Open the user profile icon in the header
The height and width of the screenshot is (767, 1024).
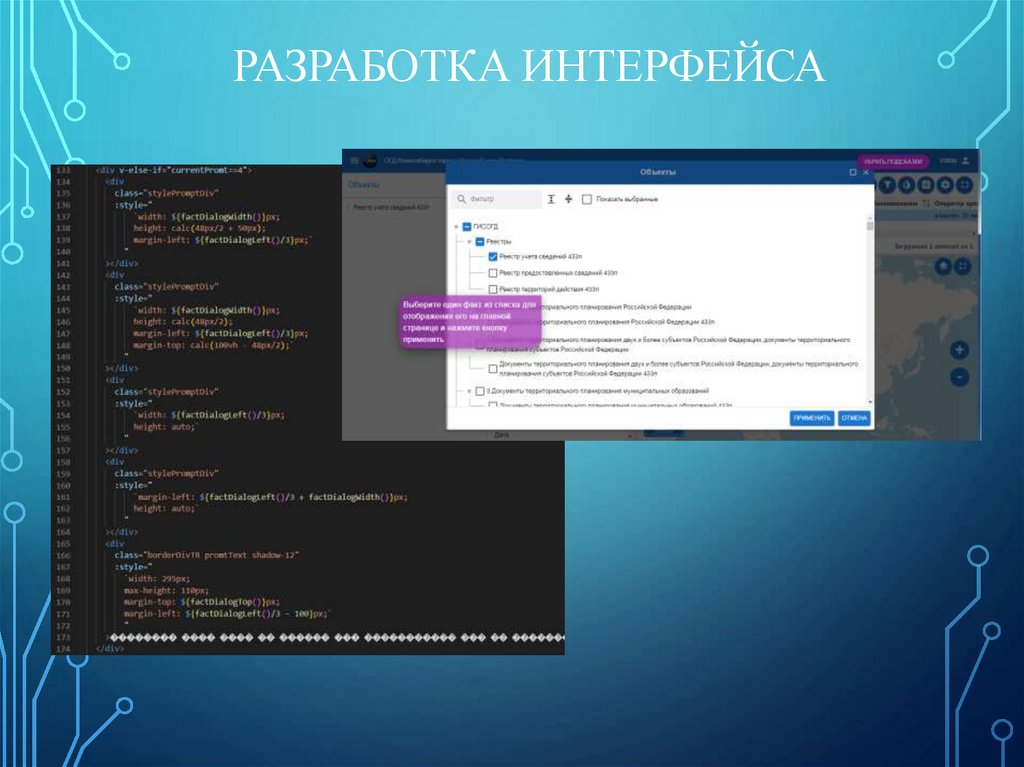[x=965, y=161]
